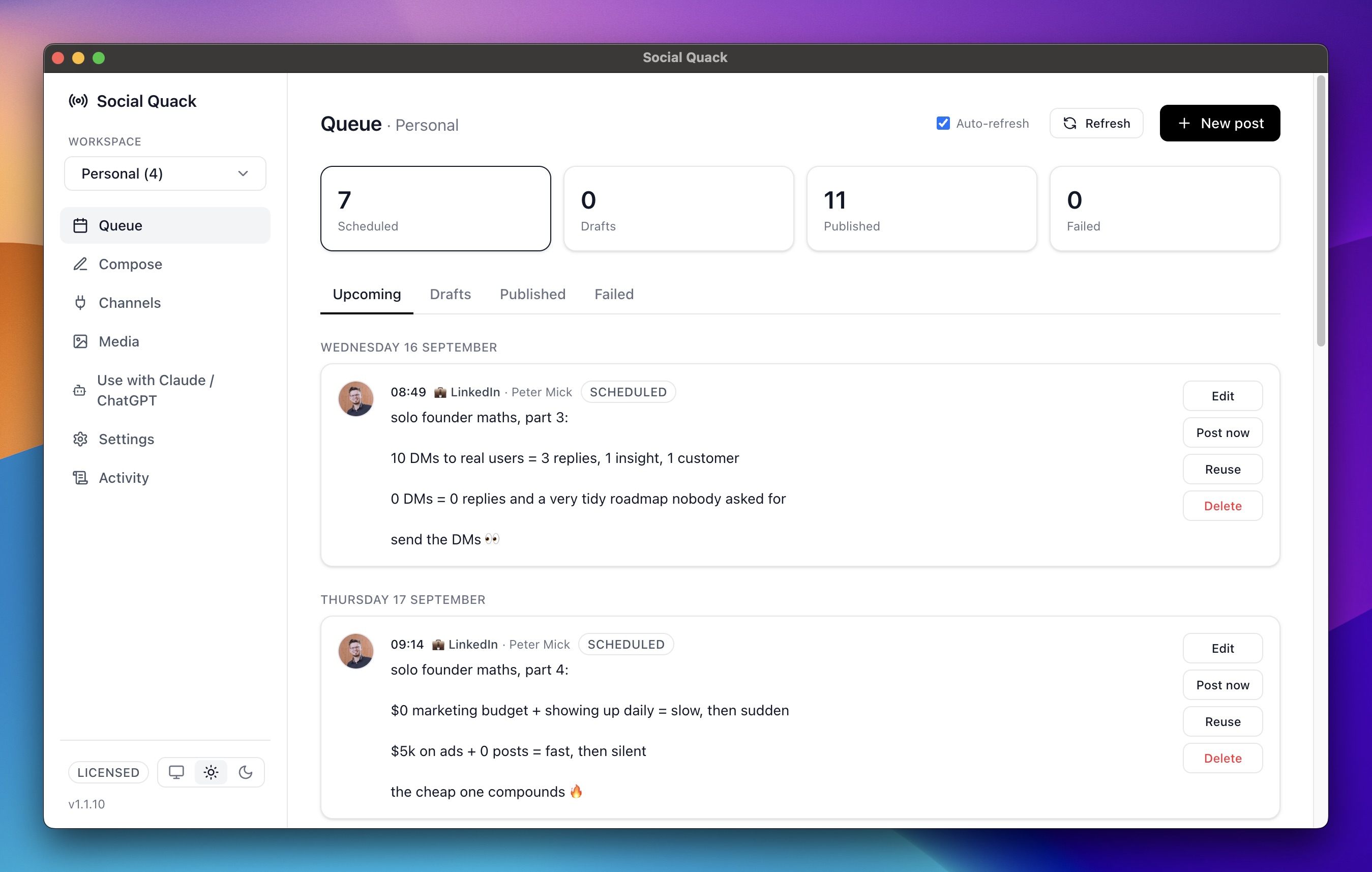Click the WEDNESDAY 16 SEPTEMBER heading
The height and width of the screenshot is (872, 1372).
tap(408, 347)
